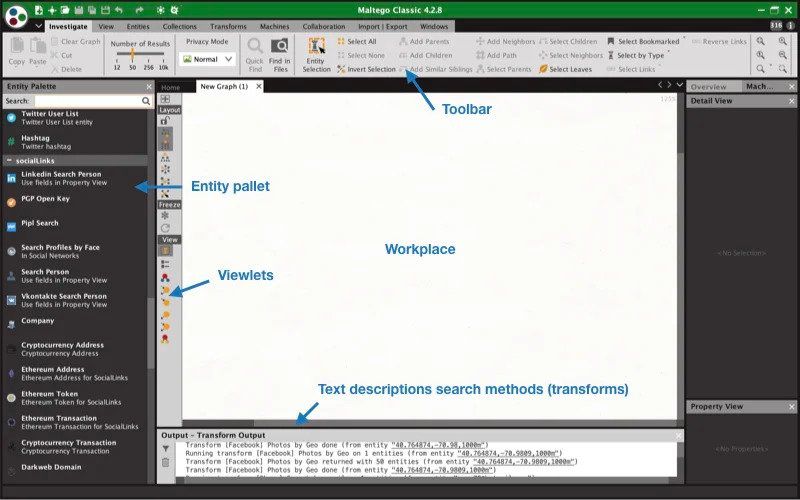Click the tab scroll left arrow
Image resolution: width=800 pixels, height=500 pixels.
(660, 85)
